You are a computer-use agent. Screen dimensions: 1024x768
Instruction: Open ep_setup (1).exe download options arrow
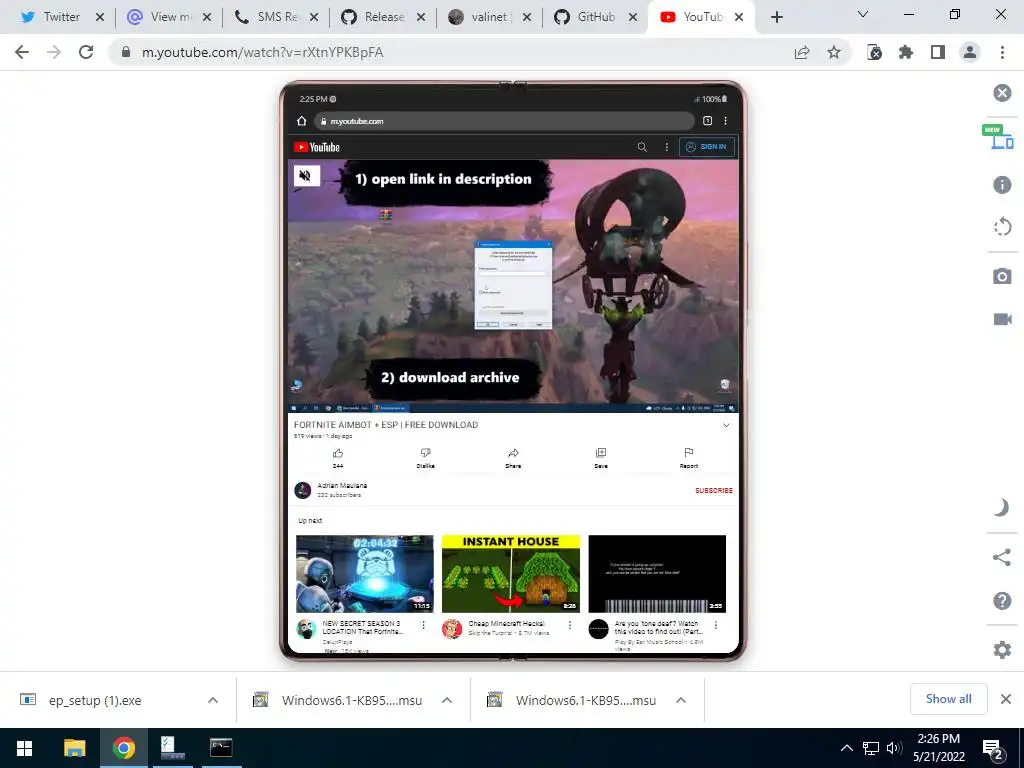213,700
